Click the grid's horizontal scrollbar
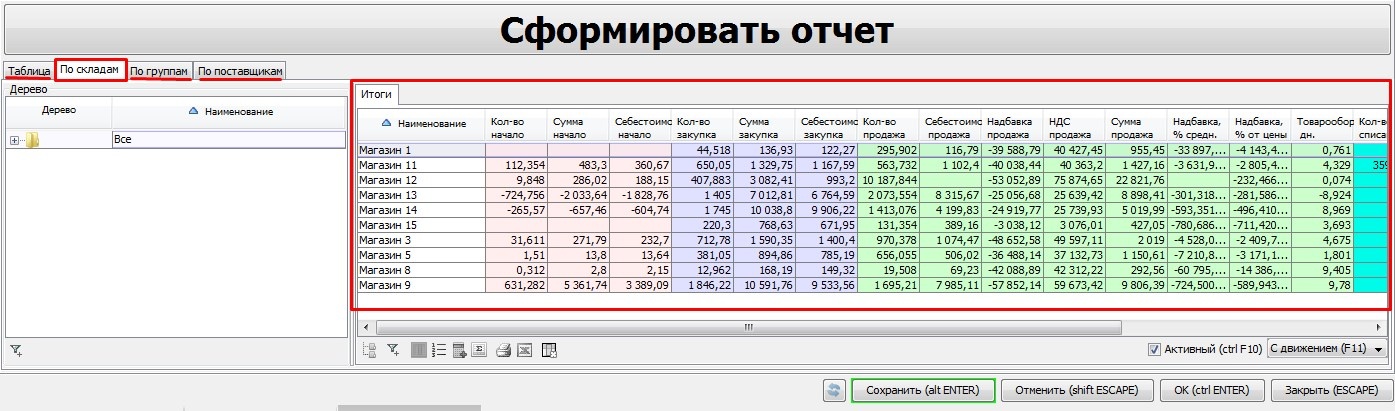 coord(747,326)
